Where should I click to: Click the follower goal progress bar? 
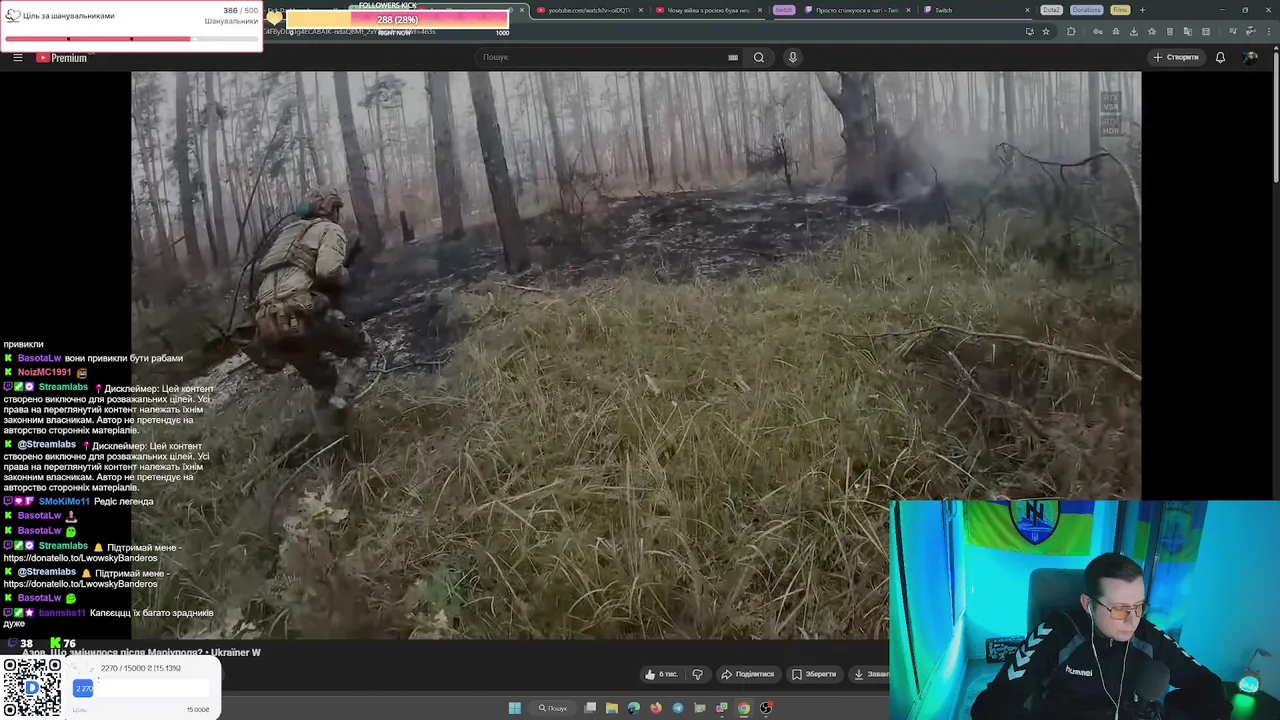tap(131, 39)
